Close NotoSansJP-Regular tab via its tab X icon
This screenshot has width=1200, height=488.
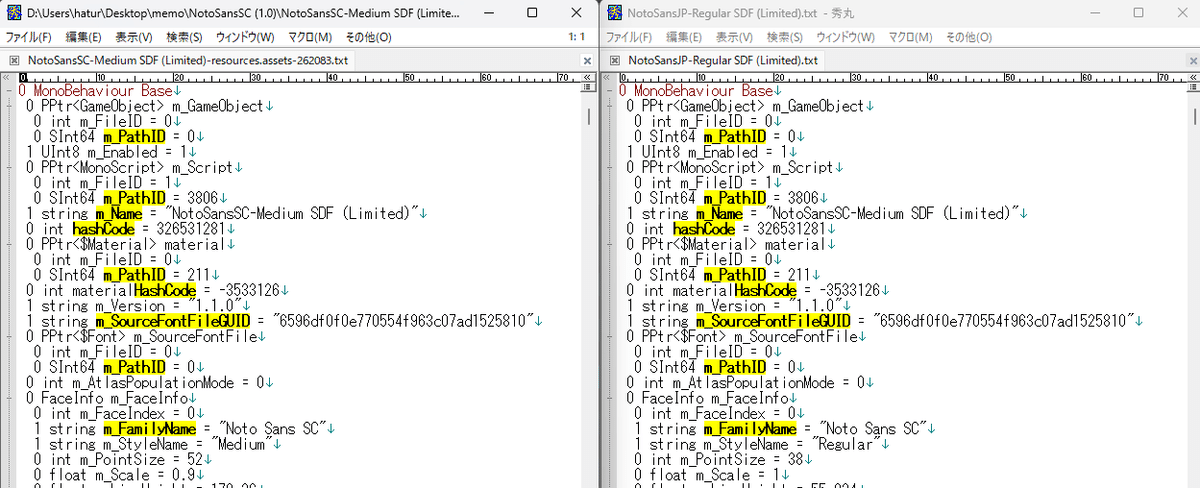click(x=613, y=61)
